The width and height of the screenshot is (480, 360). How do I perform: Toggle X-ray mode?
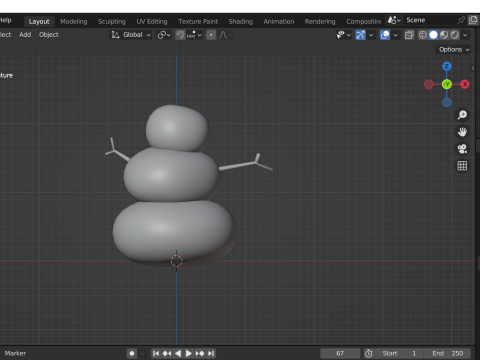coord(409,35)
